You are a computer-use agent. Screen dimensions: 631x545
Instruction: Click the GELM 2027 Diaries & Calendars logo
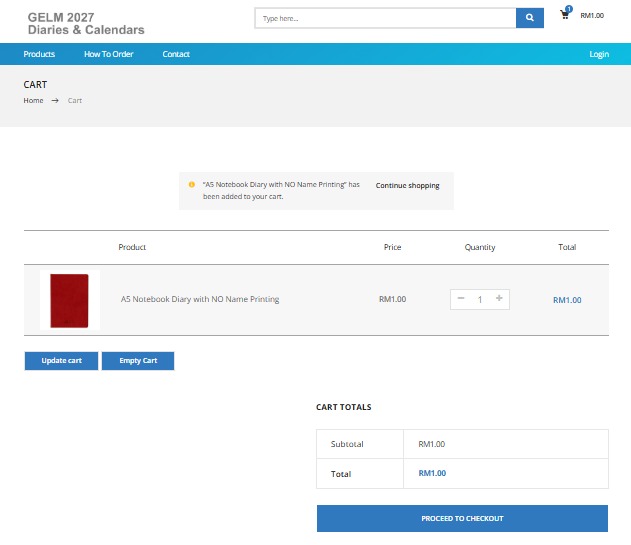tap(86, 23)
